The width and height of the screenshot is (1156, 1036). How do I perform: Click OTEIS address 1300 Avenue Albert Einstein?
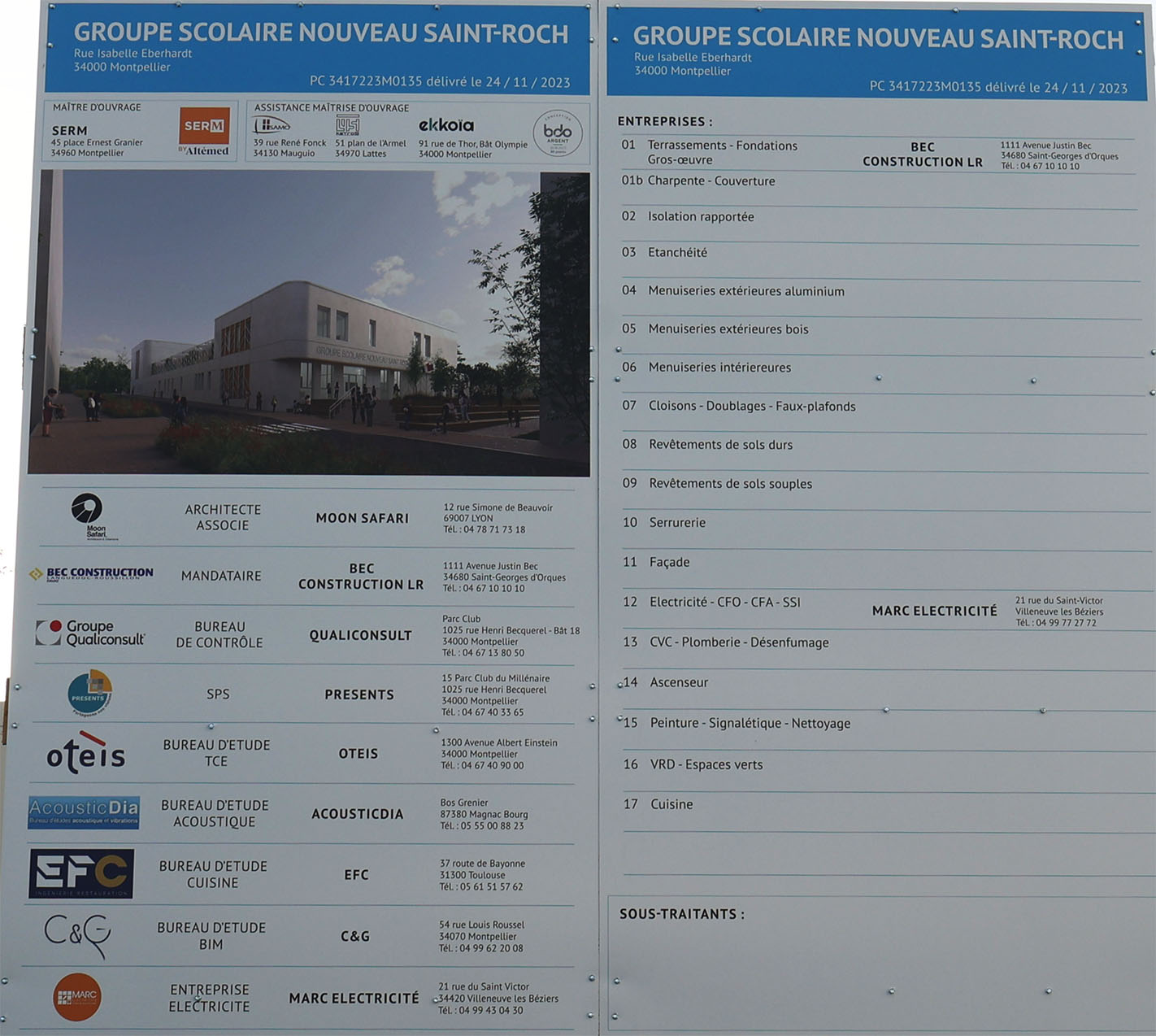coord(499,742)
